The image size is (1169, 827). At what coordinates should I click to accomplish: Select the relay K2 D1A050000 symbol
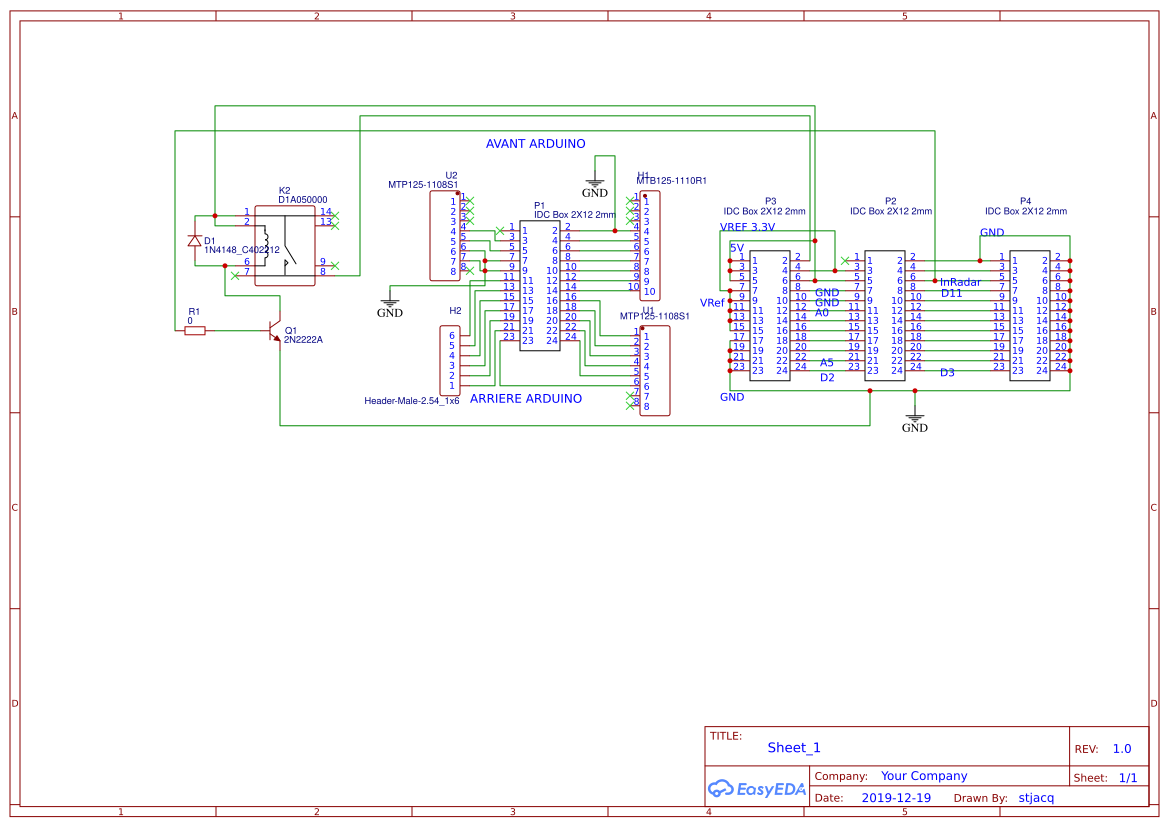(283, 245)
